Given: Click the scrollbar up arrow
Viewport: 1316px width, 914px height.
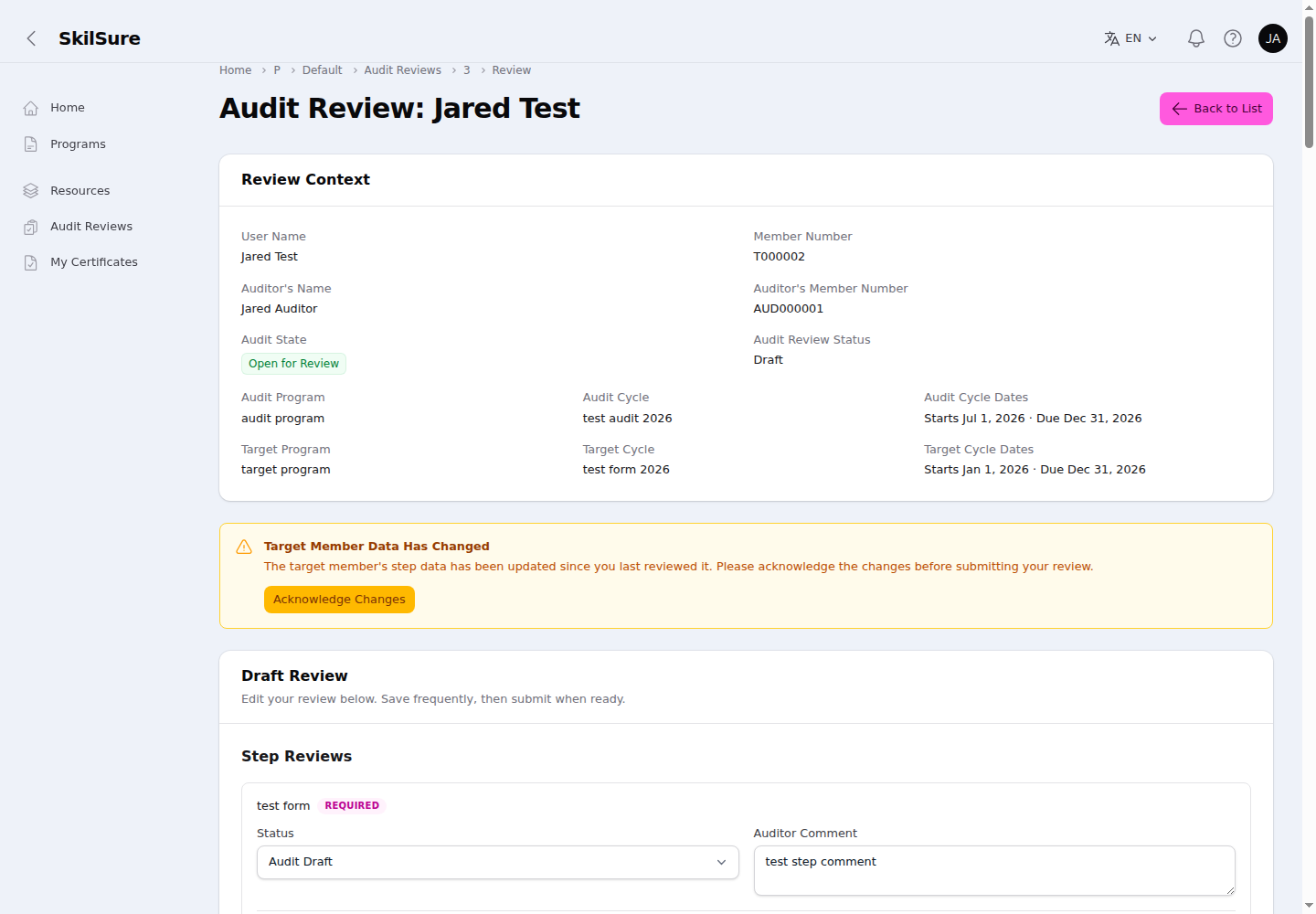Looking at the screenshot, I should click(1309, 7).
